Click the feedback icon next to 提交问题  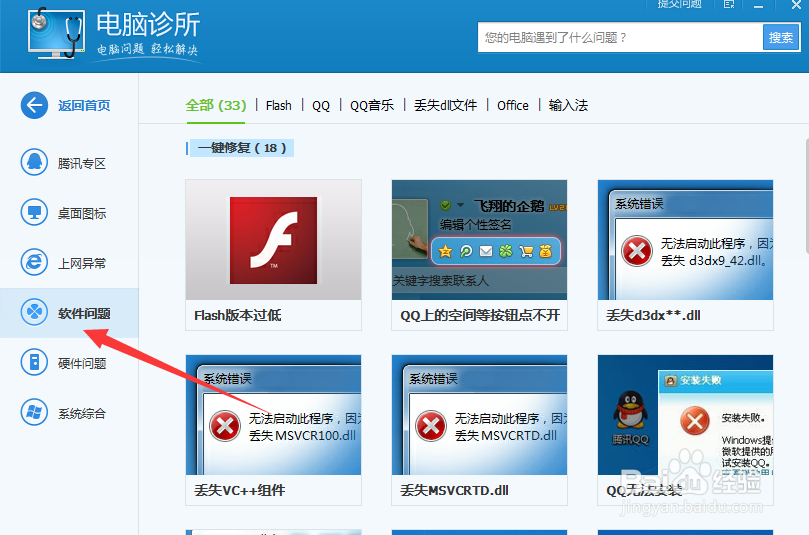(x=729, y=5)
